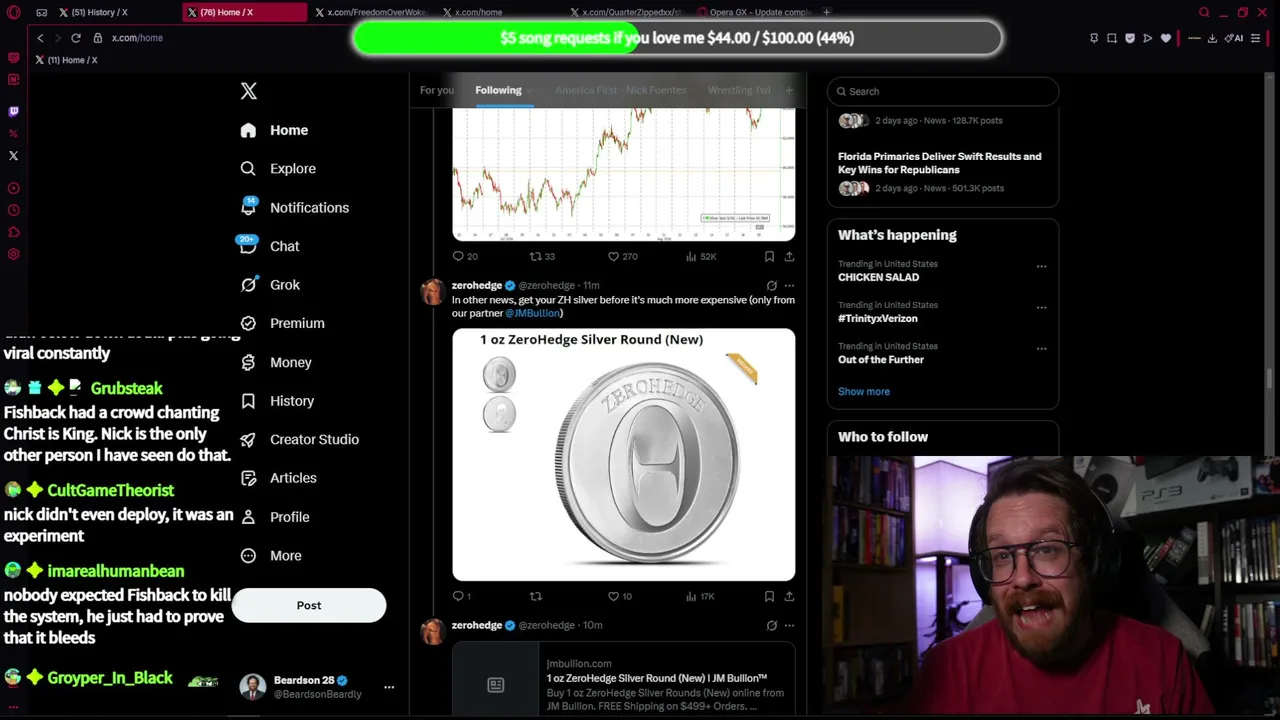Open the Home page in X sidebar
This screenshot has height=720, width=1280.
point(274,130)
